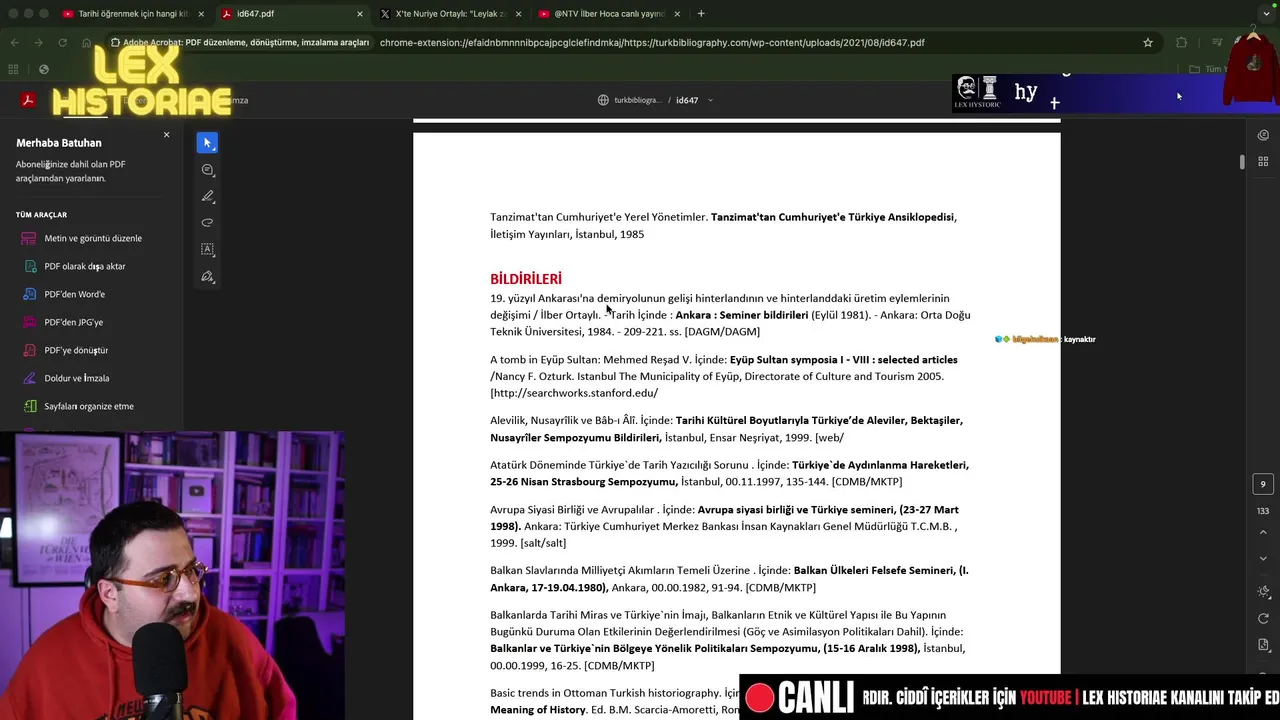Select the arrow selection tool
1280x720 pixels.
tap(207, 143)
